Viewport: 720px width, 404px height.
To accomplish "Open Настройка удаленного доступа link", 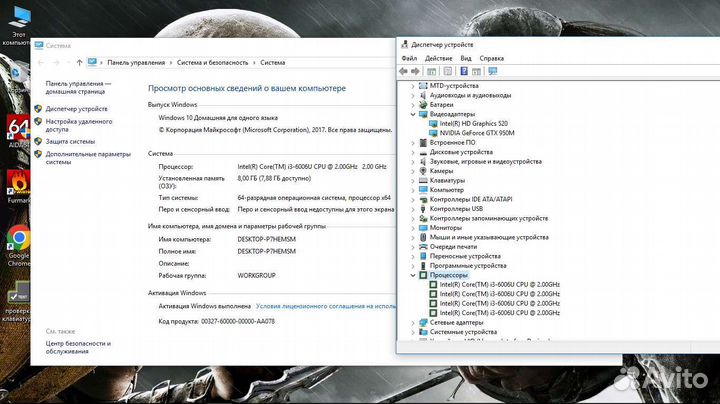I will 79,125.
